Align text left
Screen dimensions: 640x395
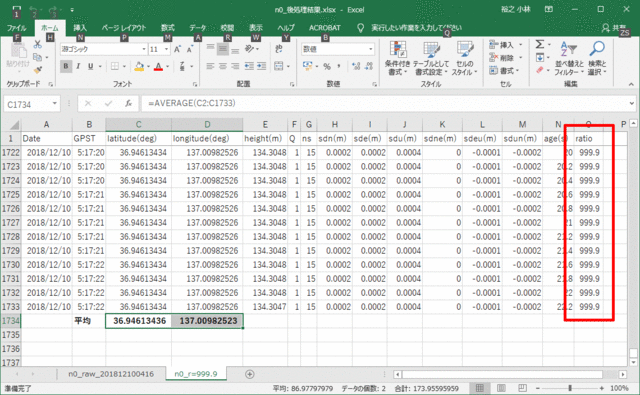pos(210,66)
